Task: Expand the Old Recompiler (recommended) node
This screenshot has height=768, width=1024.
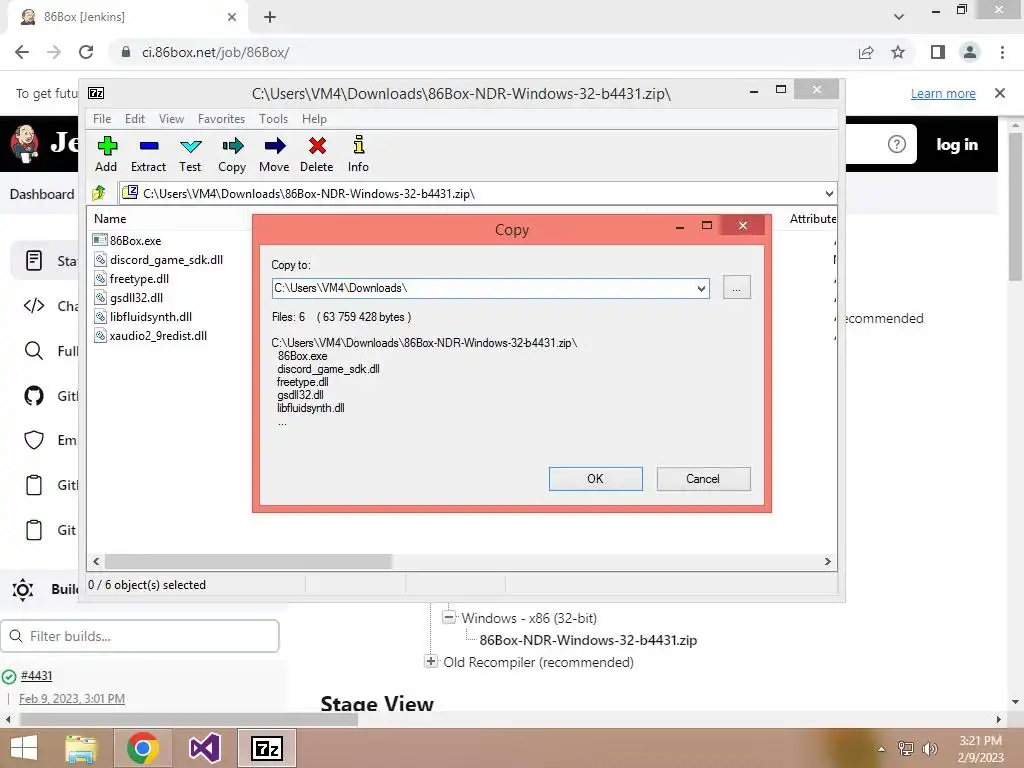Action: coord(430,662)
